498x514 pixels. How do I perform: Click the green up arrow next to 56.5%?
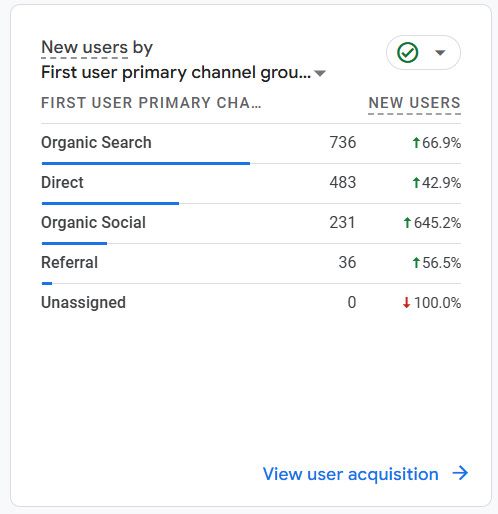(416, 263)
